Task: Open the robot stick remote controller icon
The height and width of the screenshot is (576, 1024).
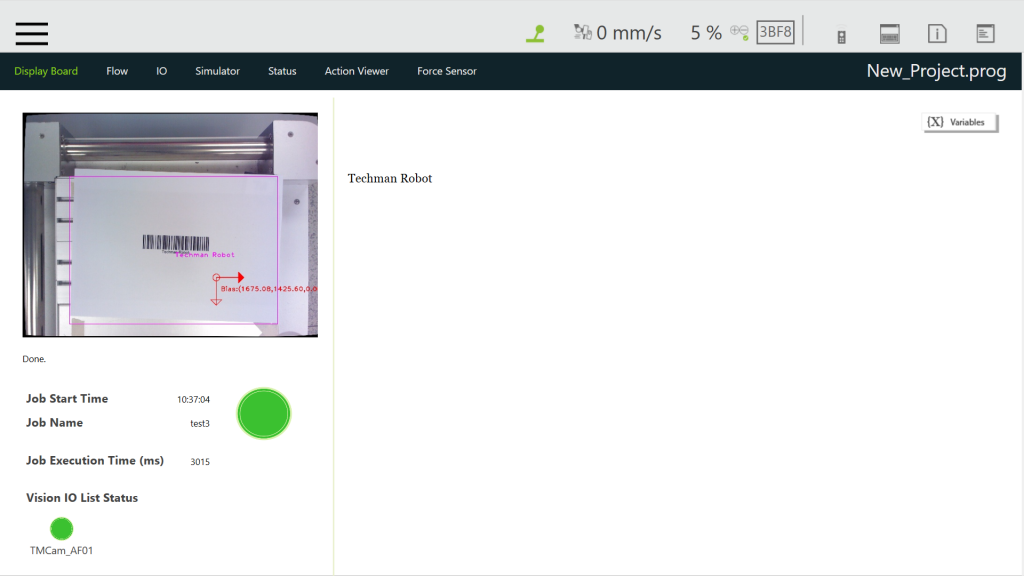Action: pos(841,35)
